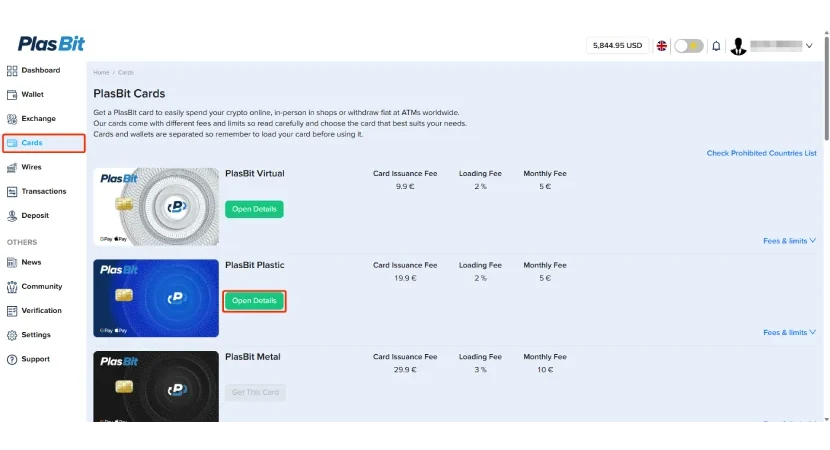
Task: Click the OTHERS sidebar section label
Action: [x=22, y=242]
